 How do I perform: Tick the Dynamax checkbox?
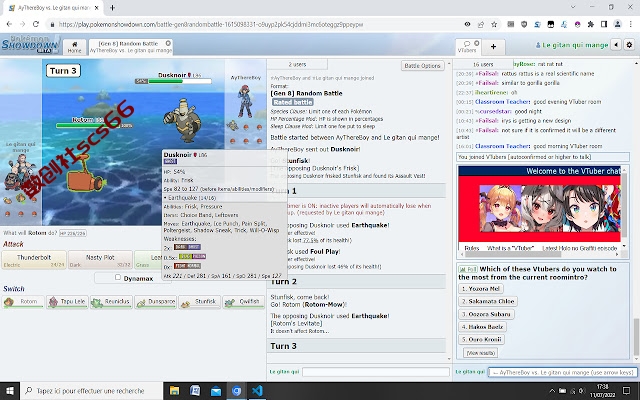coord(118,278)
